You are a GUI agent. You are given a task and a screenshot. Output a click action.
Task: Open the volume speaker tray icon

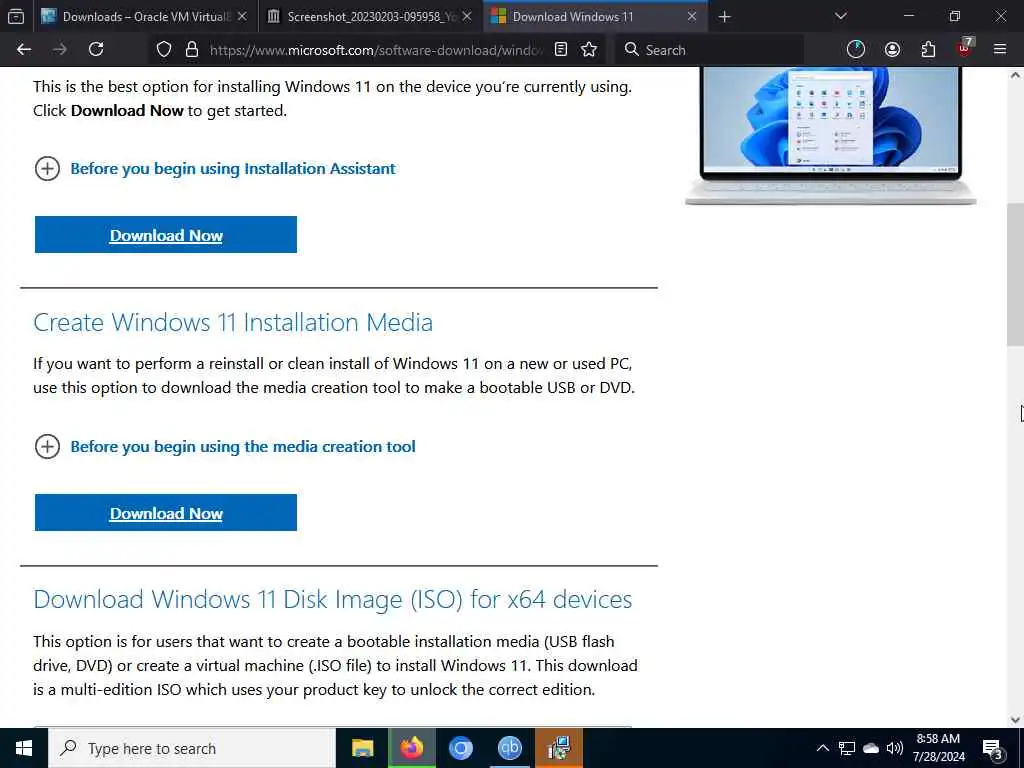point(895,748)
